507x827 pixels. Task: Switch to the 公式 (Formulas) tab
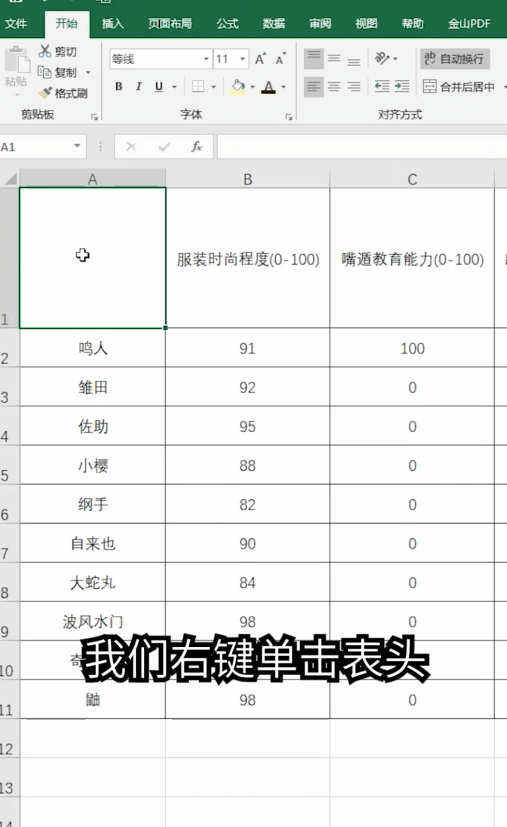227,24
